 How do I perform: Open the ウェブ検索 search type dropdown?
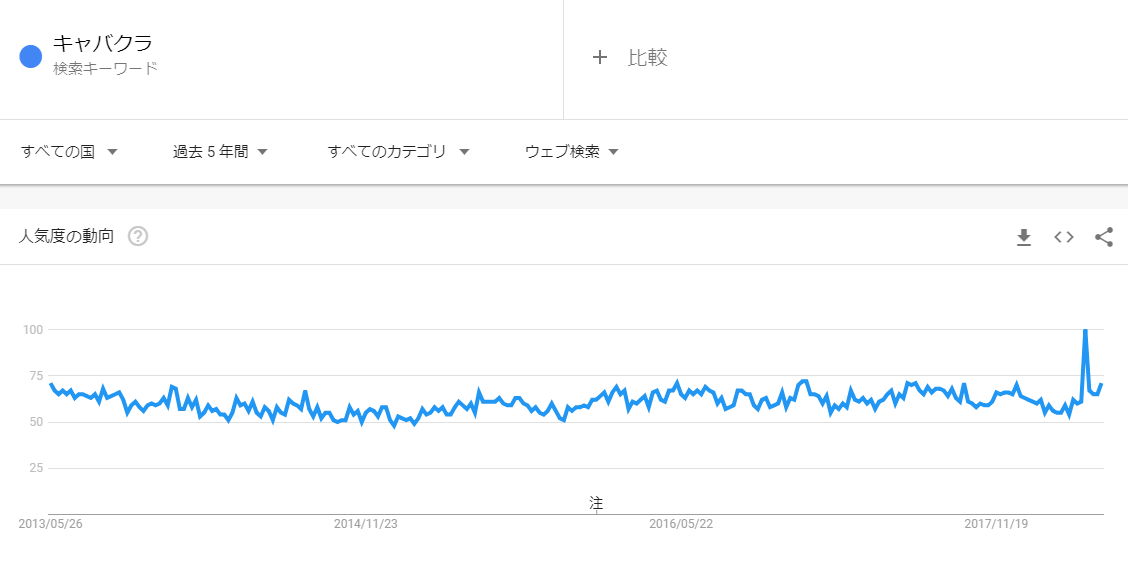click(x=572, y=152)
